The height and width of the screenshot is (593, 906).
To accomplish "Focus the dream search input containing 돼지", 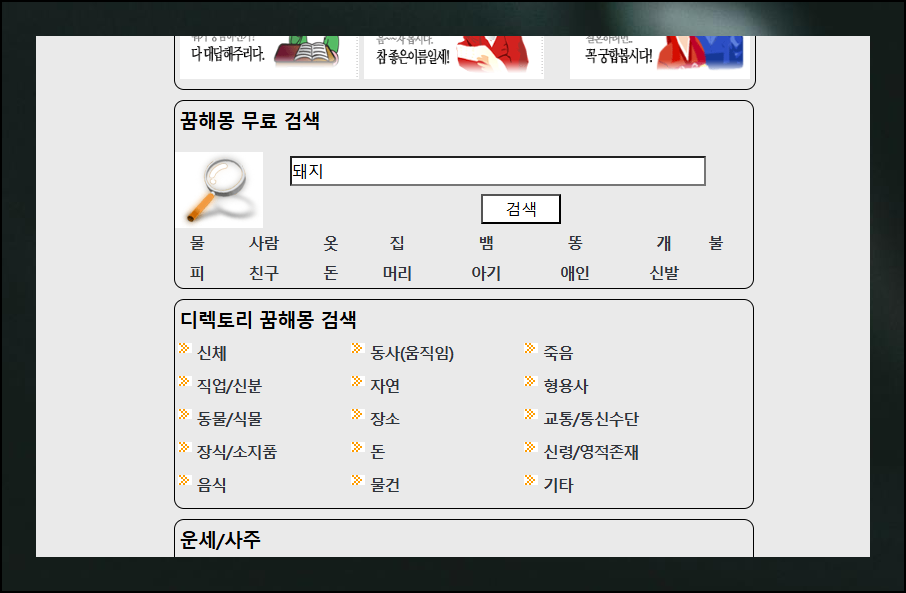I will pos(497,171).
